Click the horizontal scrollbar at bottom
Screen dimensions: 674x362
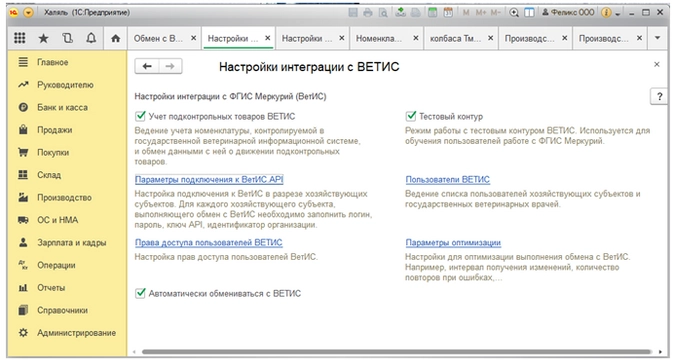point(396,352)
